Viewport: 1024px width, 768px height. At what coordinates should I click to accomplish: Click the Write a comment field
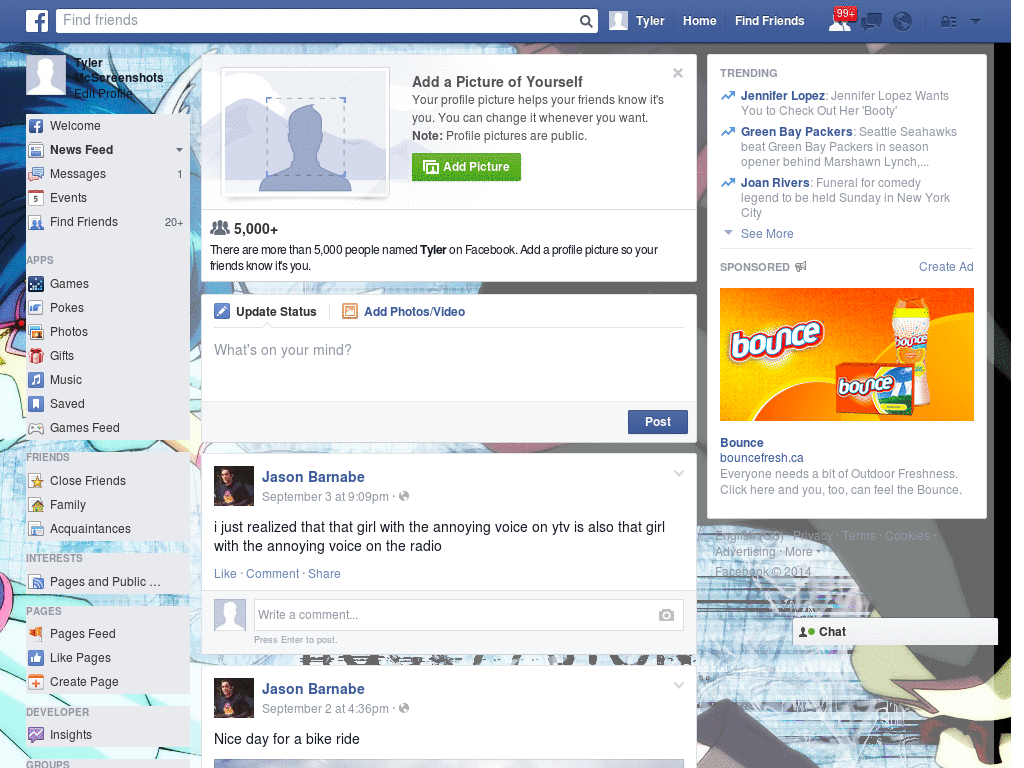(x=469, y=615)
